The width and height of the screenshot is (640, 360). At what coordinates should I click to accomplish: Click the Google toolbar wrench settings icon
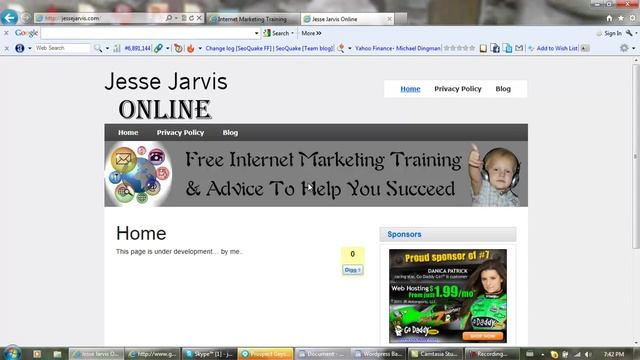coord(629,33)
